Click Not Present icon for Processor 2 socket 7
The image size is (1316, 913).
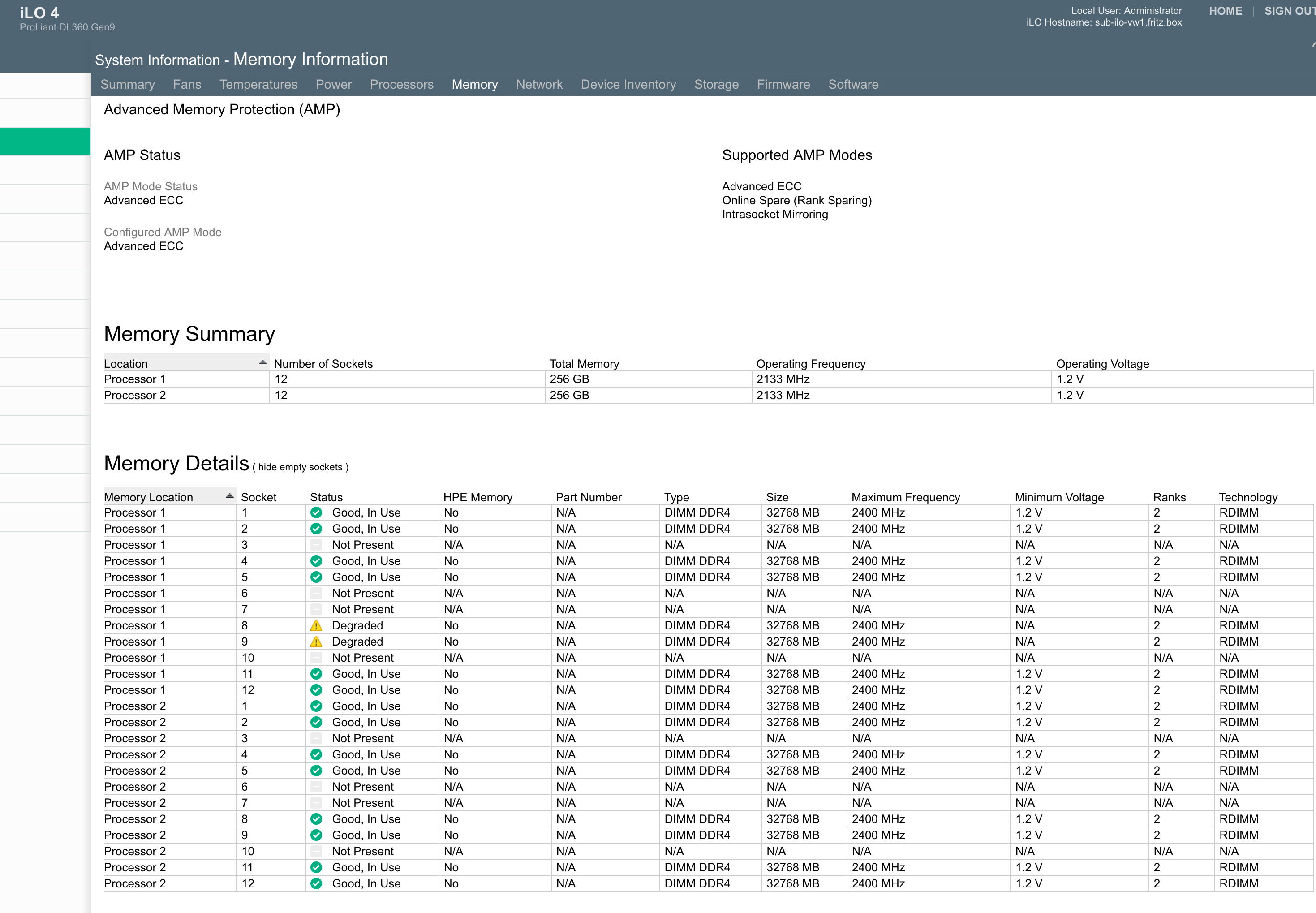click(316, 803)
